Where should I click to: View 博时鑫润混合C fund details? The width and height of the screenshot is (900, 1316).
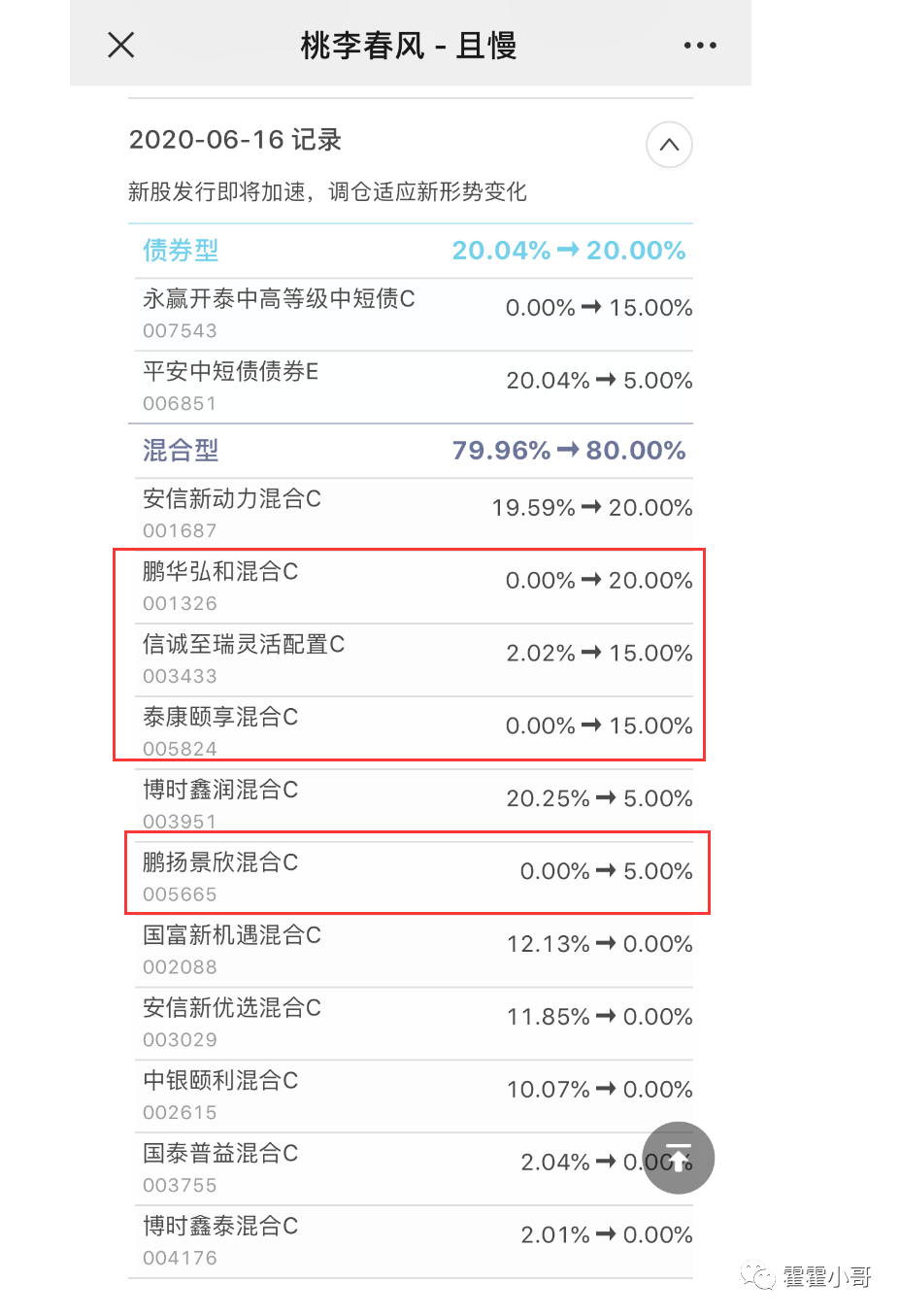[411, 806]
